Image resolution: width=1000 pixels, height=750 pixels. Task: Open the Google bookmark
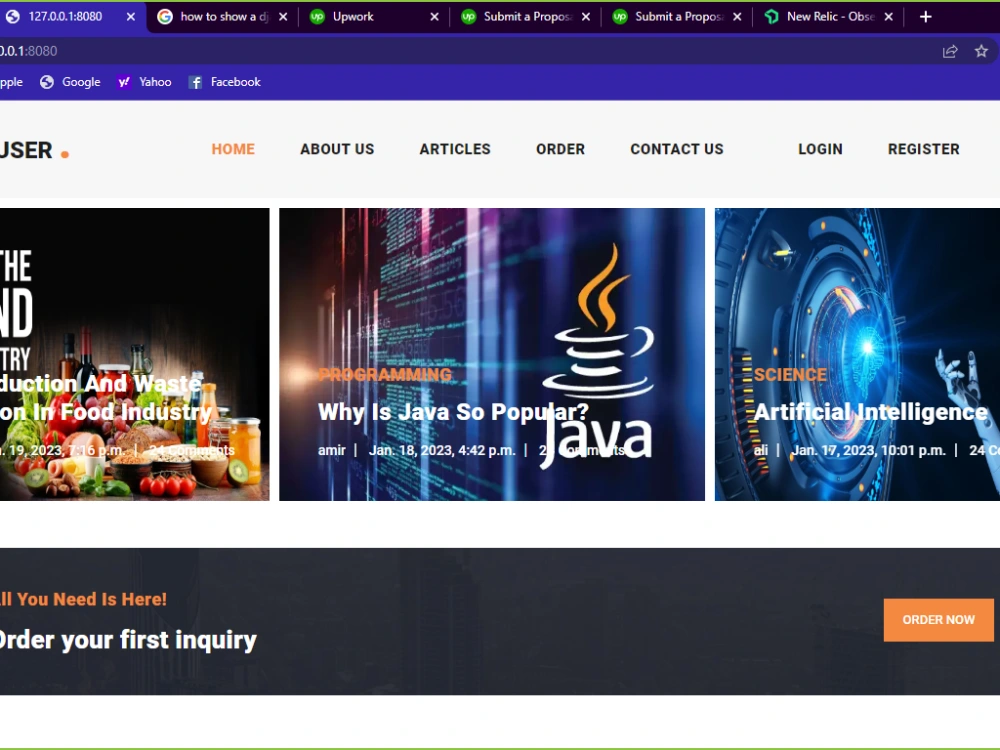(70, 82)
